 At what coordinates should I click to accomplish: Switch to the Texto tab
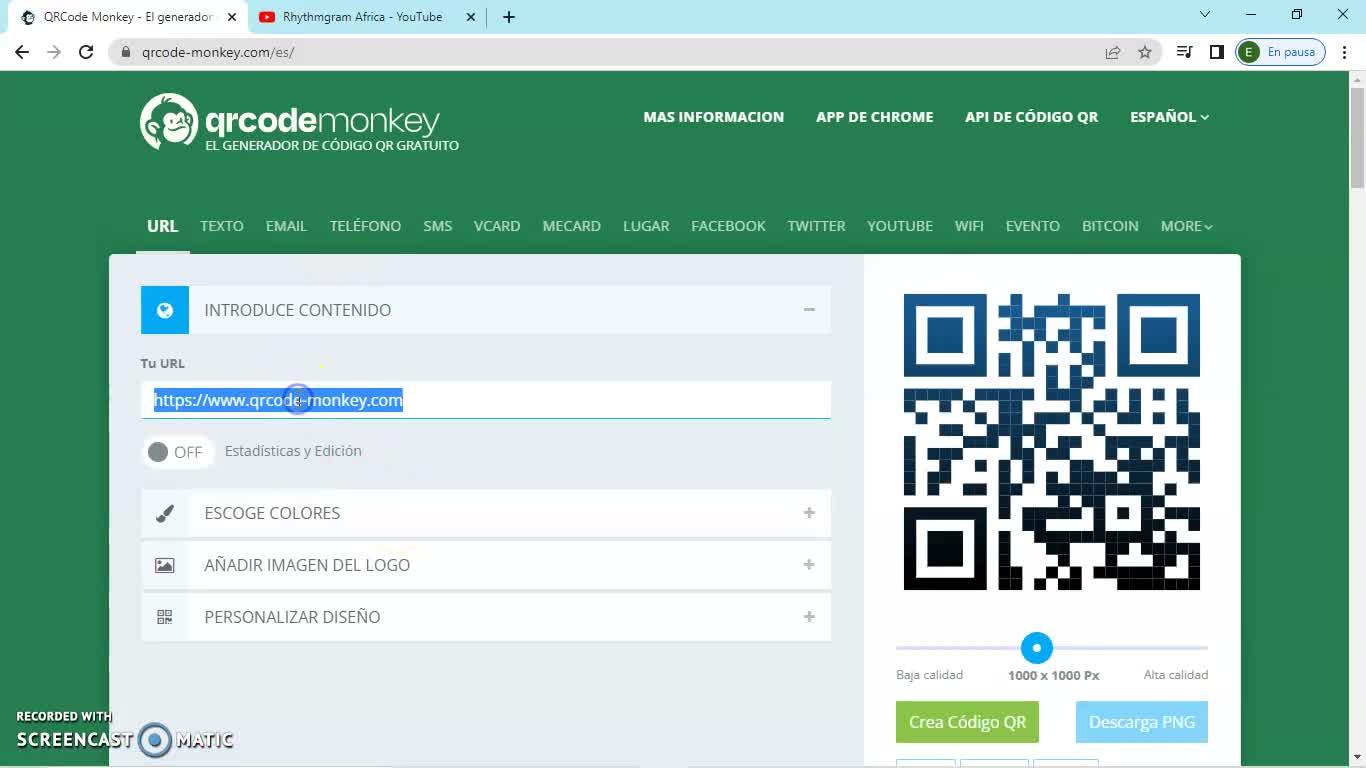[222, 226]
